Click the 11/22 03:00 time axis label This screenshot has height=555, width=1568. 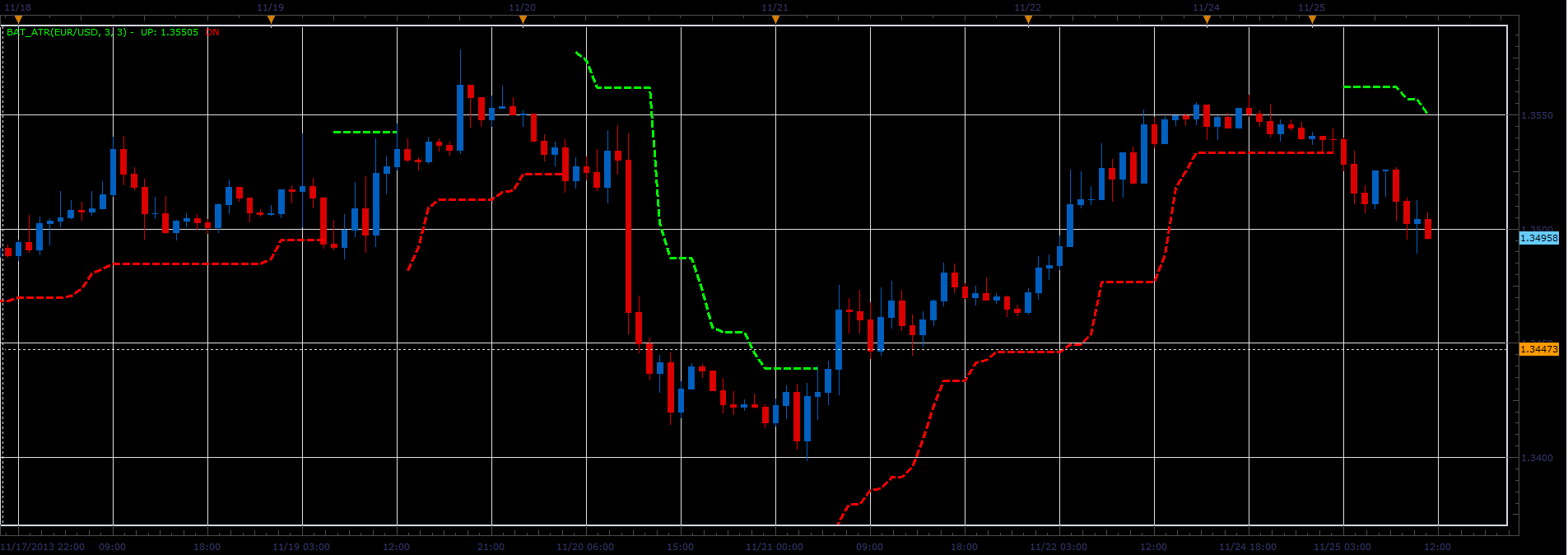click(x=1059, y=547)
